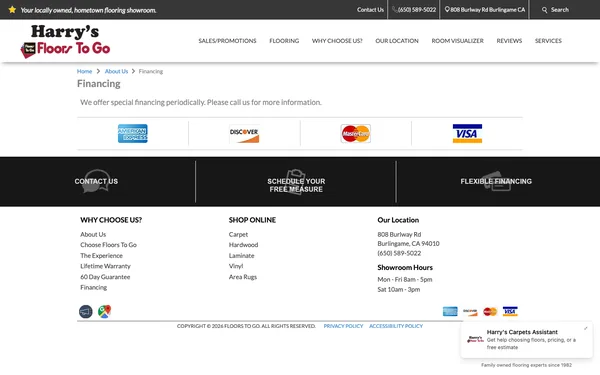600x375 pixels.
Task: Open the Privacy Policy link
Action: point(343,326)
